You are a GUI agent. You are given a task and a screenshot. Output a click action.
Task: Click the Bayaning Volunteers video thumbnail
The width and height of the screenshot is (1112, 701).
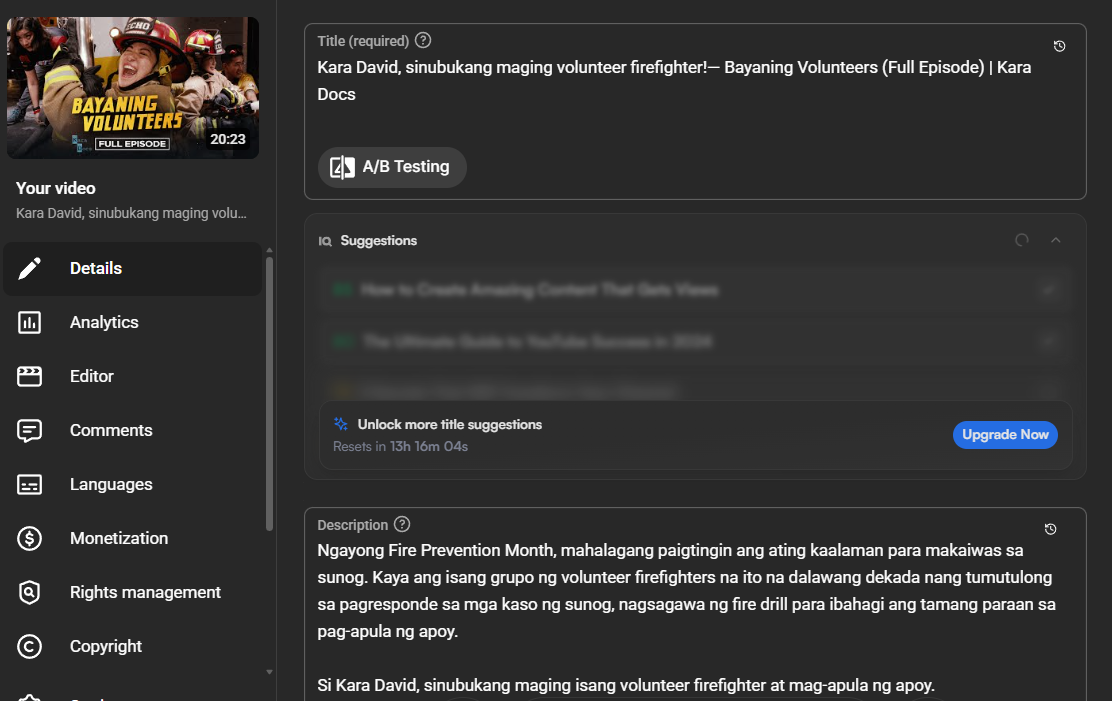[x=133, y=88]
